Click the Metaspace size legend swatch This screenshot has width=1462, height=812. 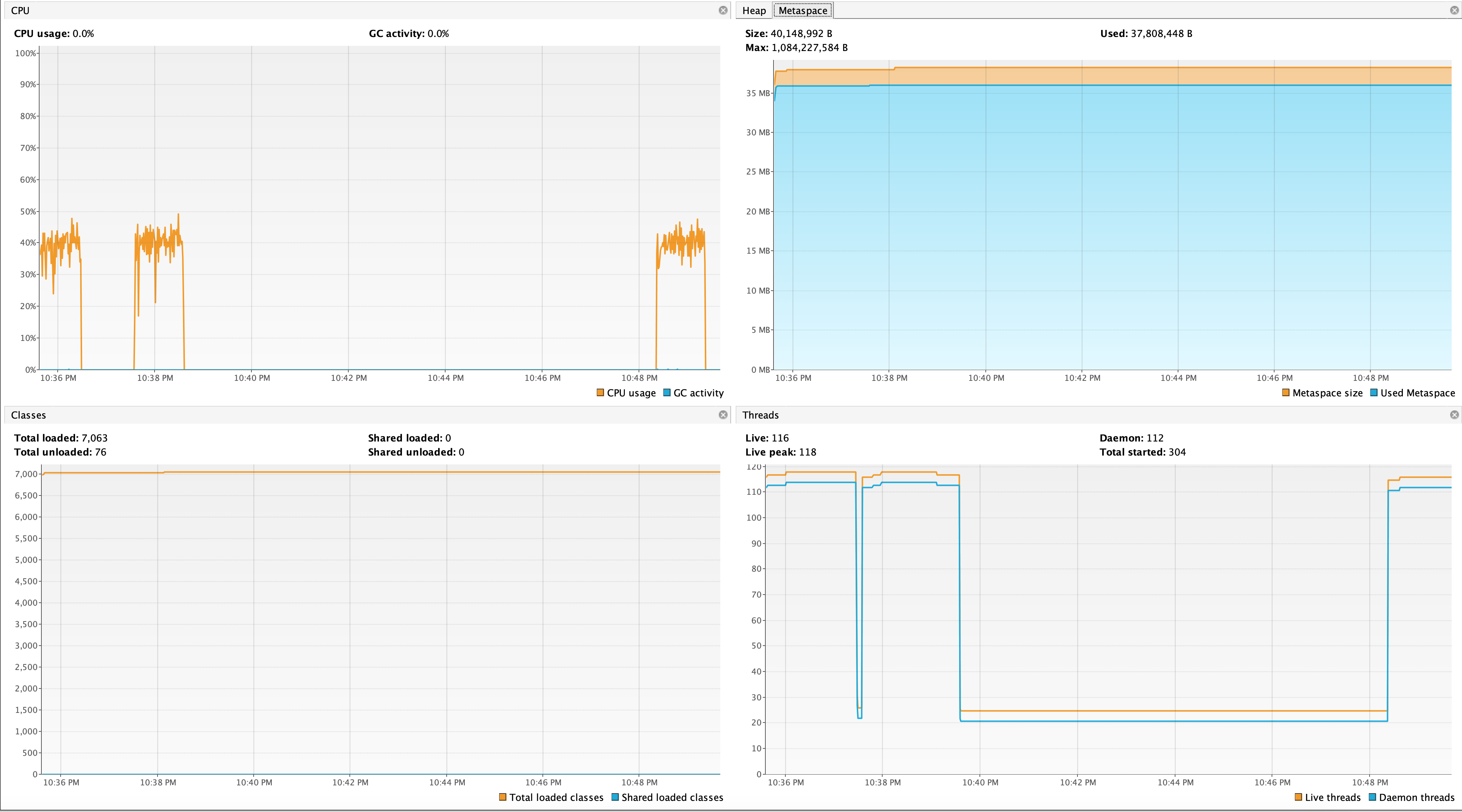[x=1286, y=393]
